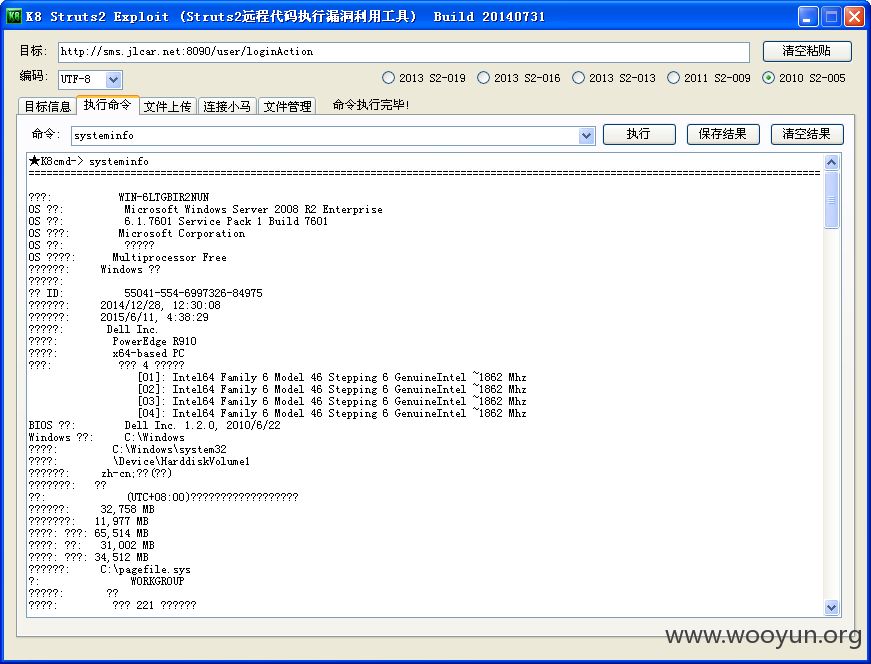The height and width of the screenshot is (664, 871).
Task: Click the output scrollbar down arrow
Action: click(832, 607)
